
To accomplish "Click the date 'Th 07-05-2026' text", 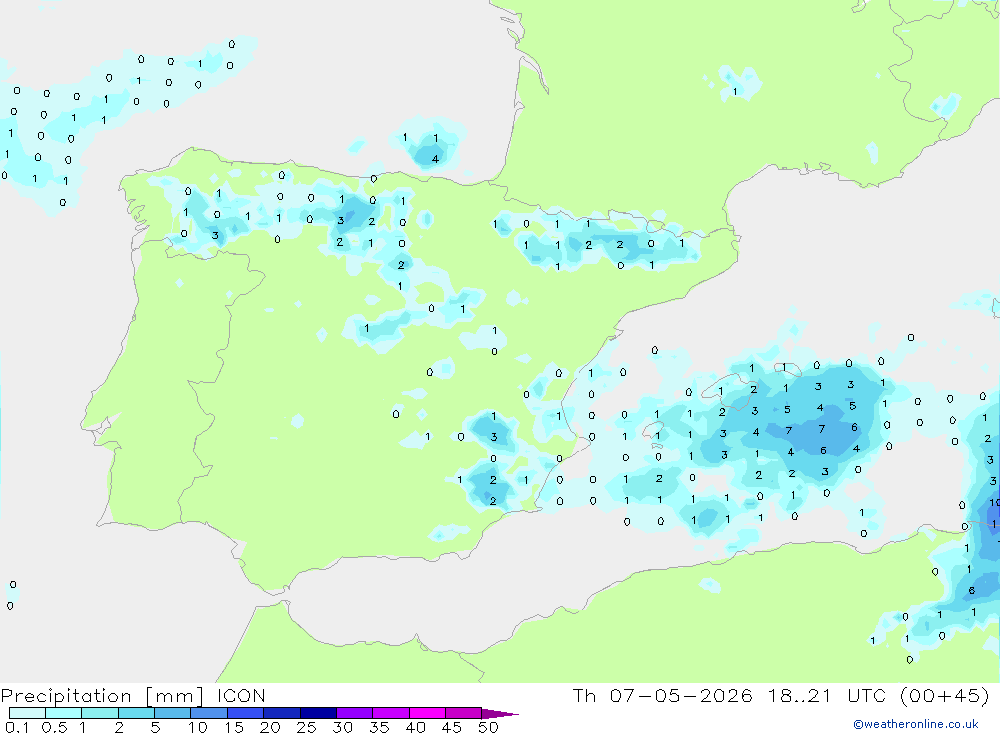I will tap(663, 696).
